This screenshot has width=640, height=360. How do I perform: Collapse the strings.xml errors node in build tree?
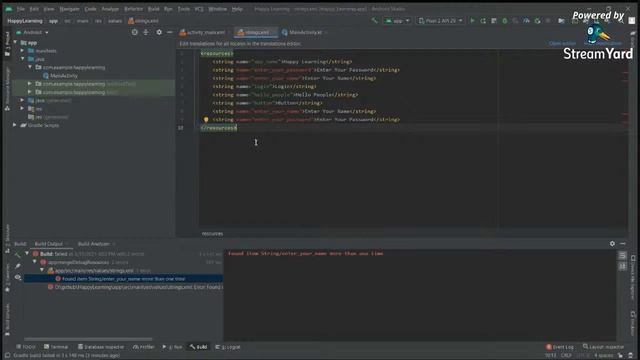pos(42,270)
